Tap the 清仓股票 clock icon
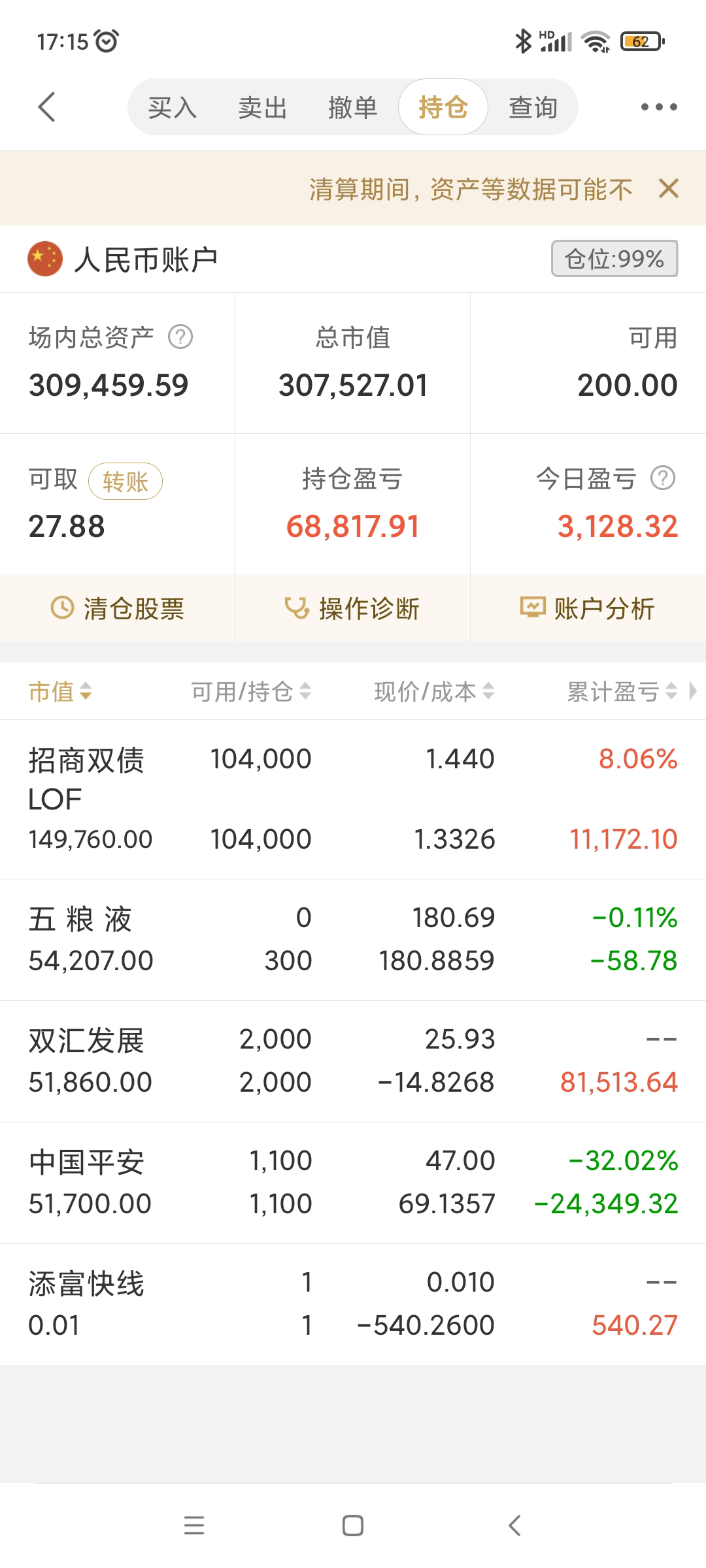The image size is (706, 1568). click(63, 608)
